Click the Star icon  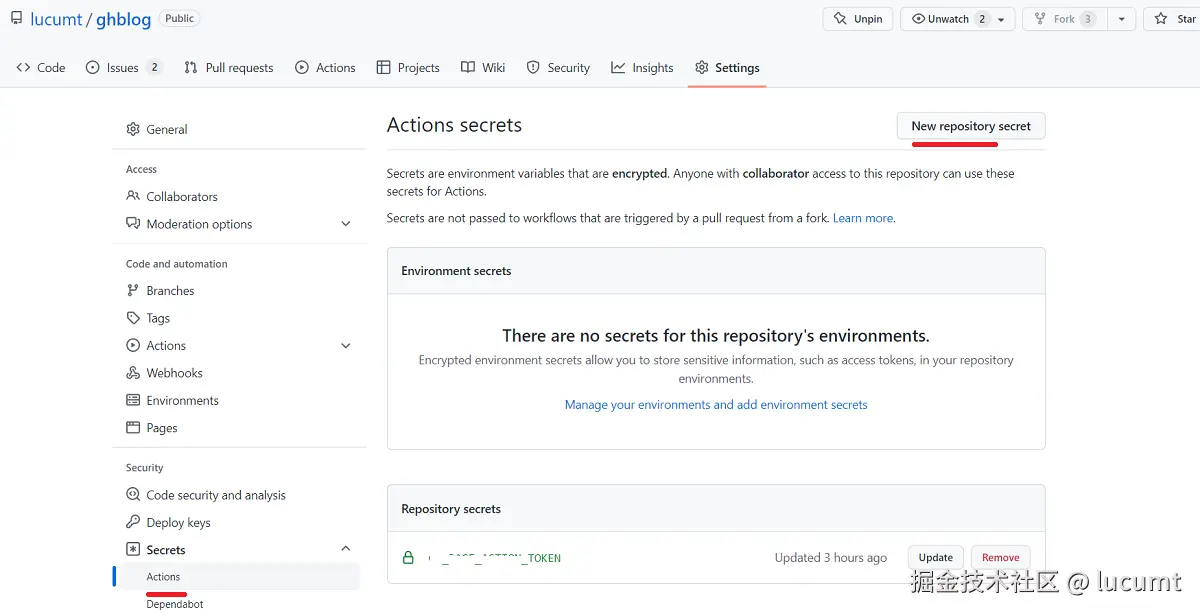1161,19
